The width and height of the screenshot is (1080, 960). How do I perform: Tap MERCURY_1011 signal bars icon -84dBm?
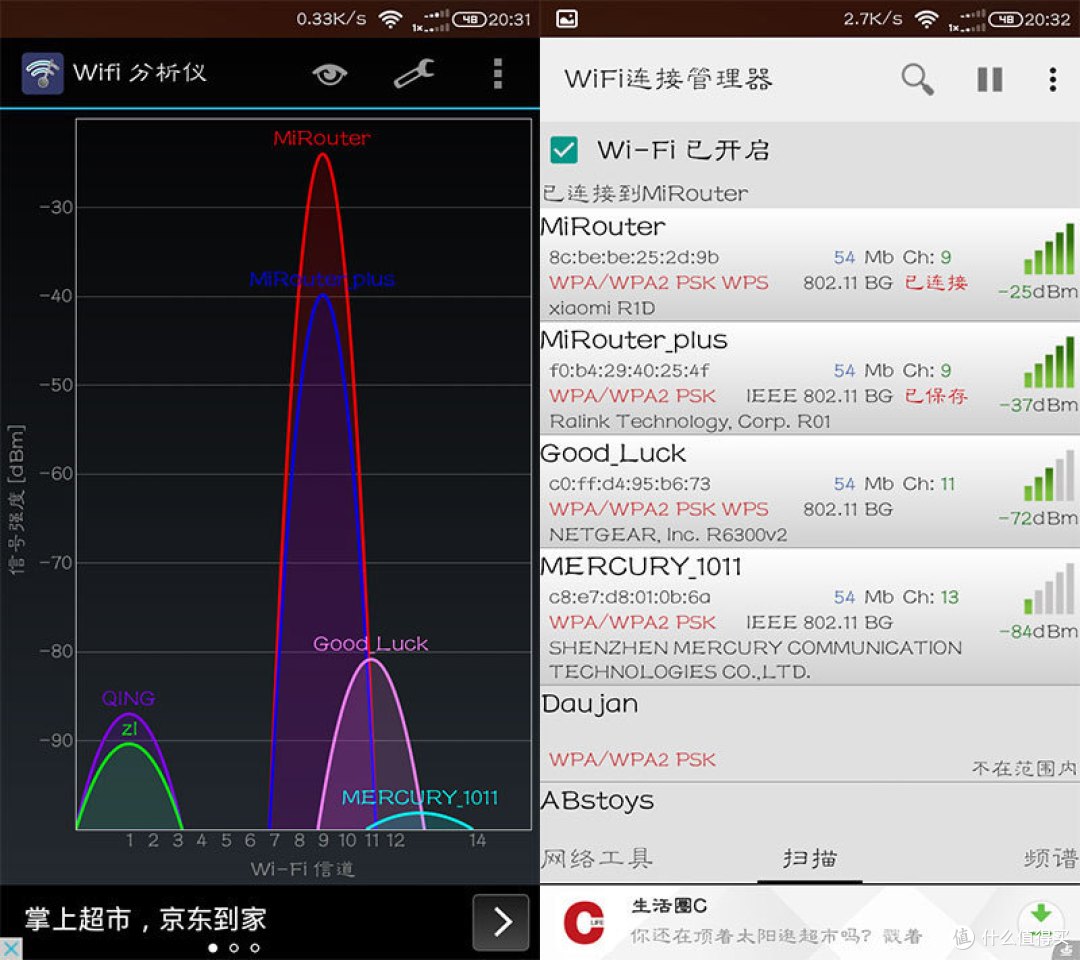tap(1048, 588)
